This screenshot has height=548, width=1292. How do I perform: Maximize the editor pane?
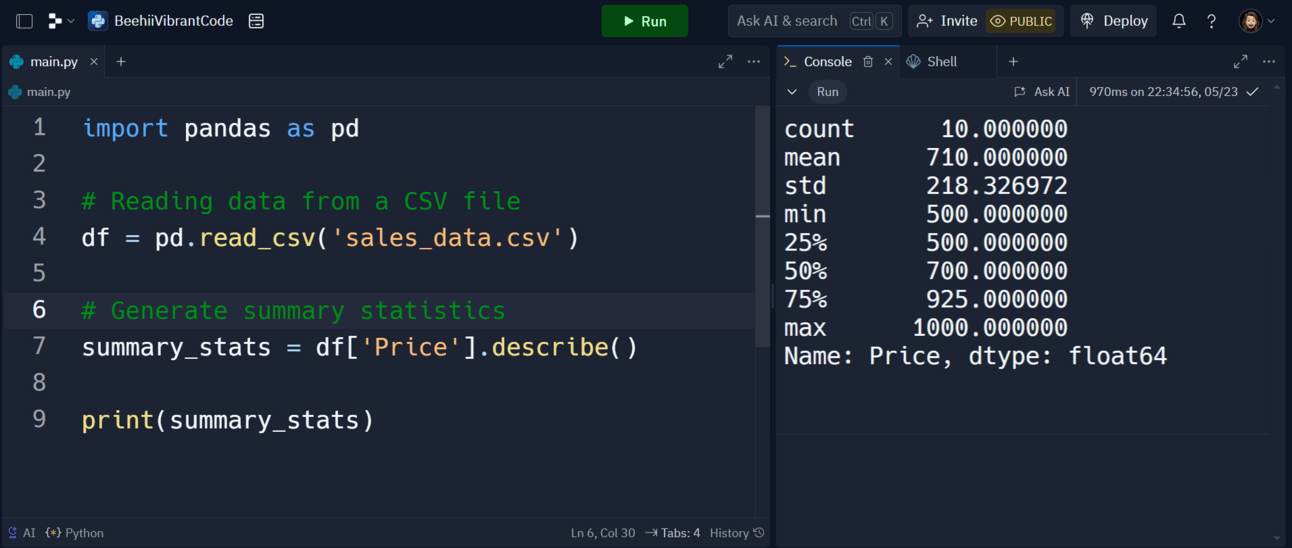pyautogui.click(x=725, y=61)
